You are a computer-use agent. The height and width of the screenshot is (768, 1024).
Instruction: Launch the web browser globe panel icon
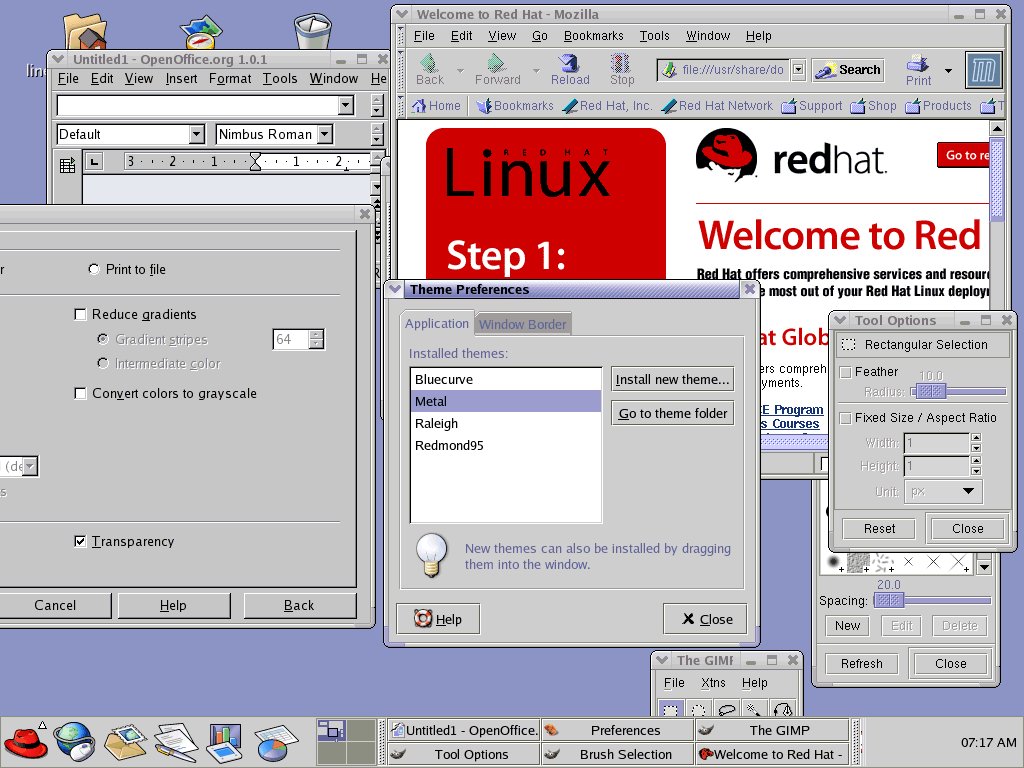(x=74, y=742)
